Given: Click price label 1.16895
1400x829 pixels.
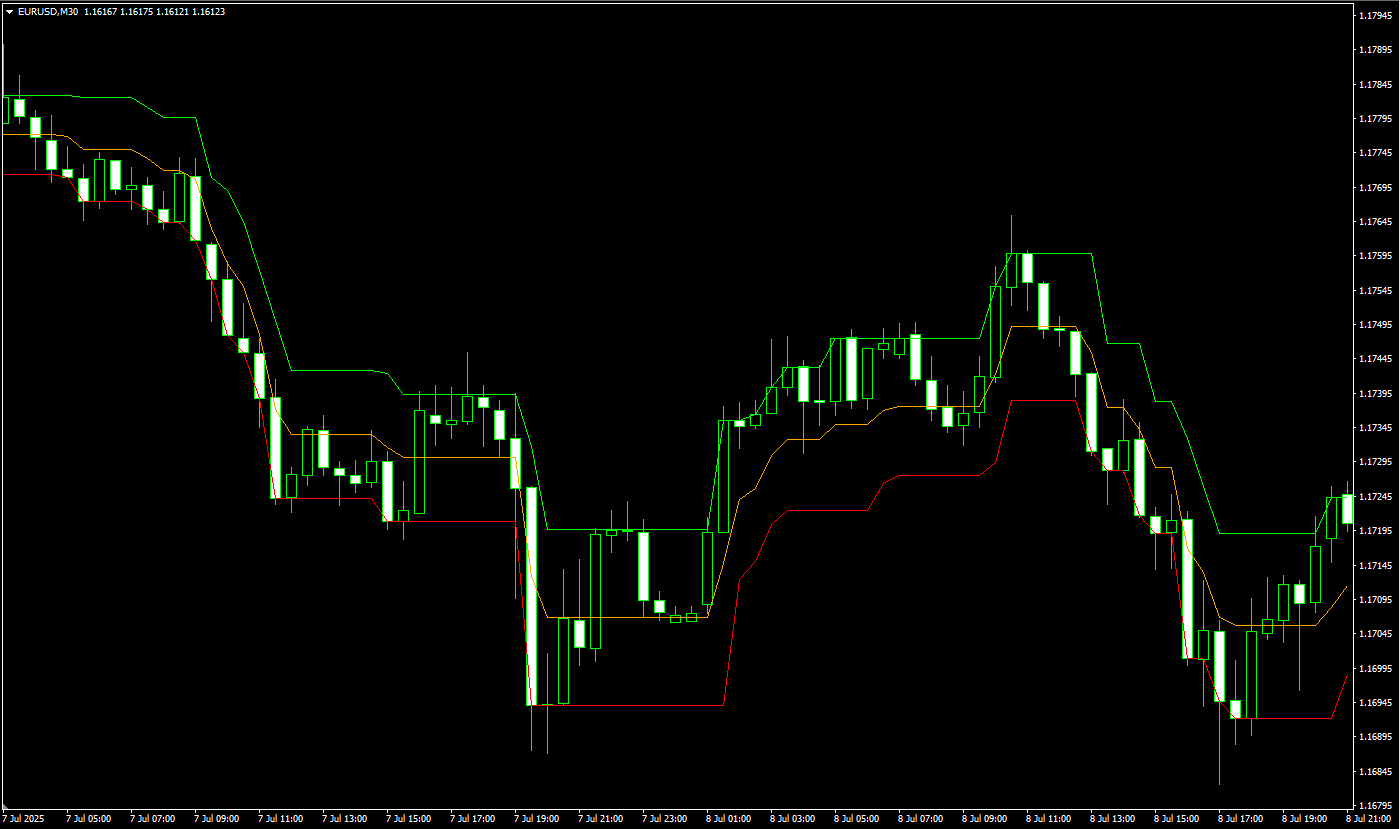Looking at the screenshot, I should click(1376, 737).
